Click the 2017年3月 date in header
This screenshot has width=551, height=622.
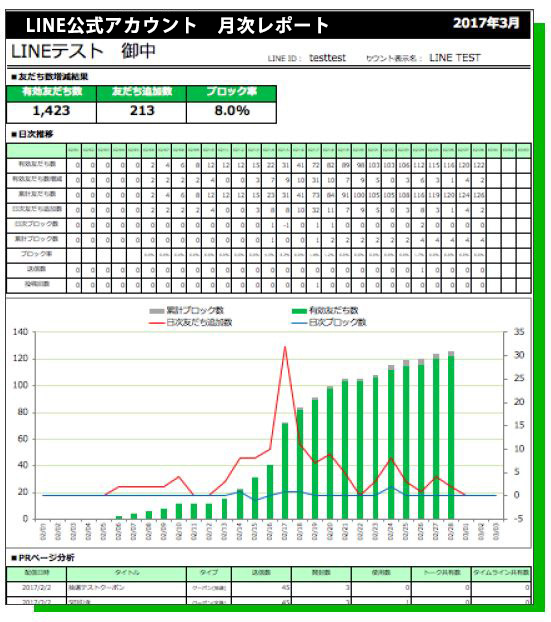[486, 23]
